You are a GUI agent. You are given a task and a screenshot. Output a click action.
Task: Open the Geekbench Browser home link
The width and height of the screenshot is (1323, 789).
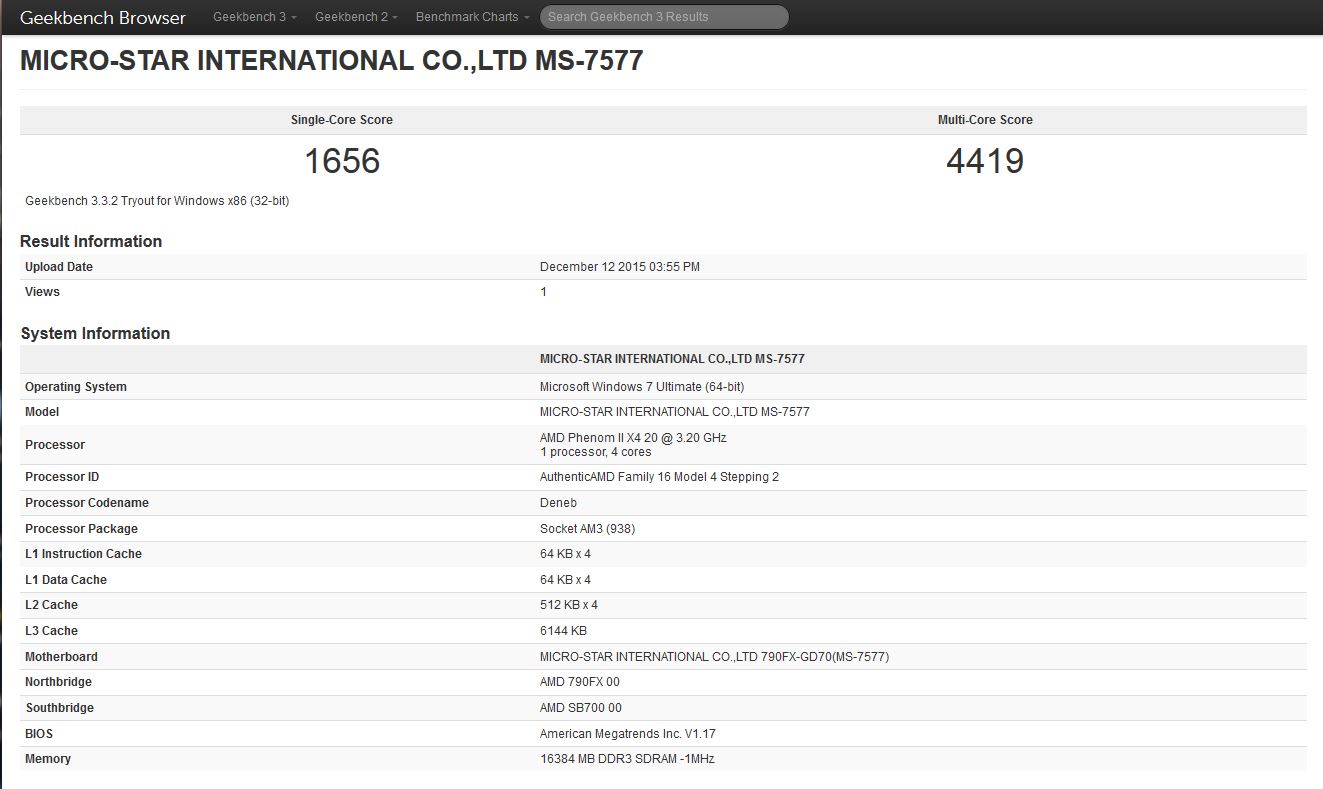pos(103,17)
